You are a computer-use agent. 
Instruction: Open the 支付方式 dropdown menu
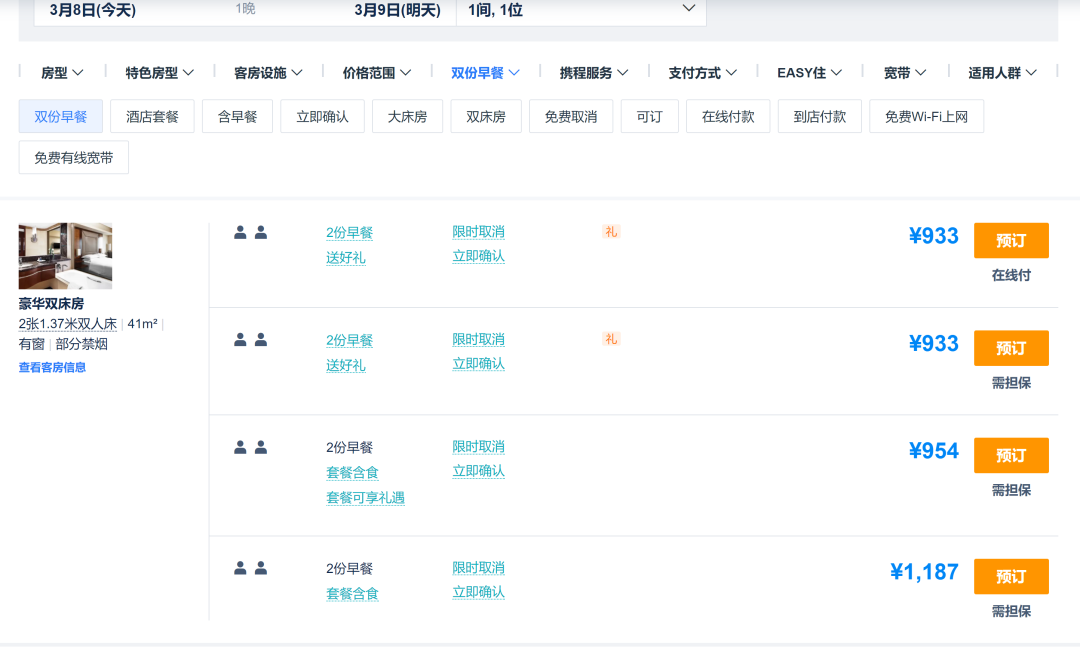(x=702, y=73)
